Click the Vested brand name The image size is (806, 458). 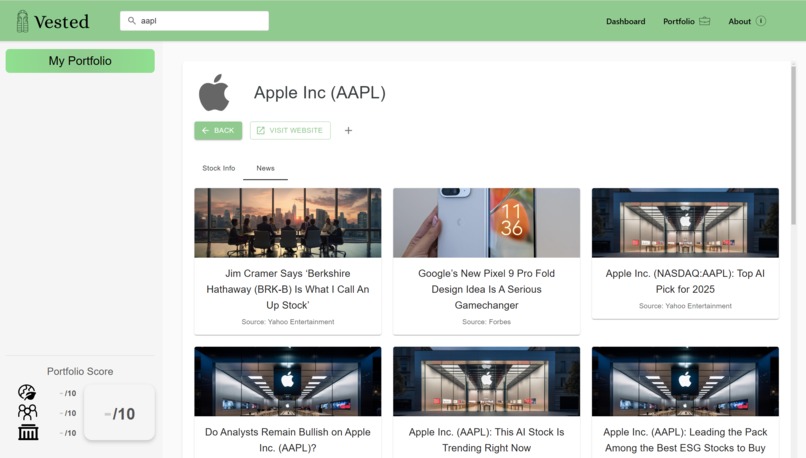pyautogui.click(x=62, y=22)
